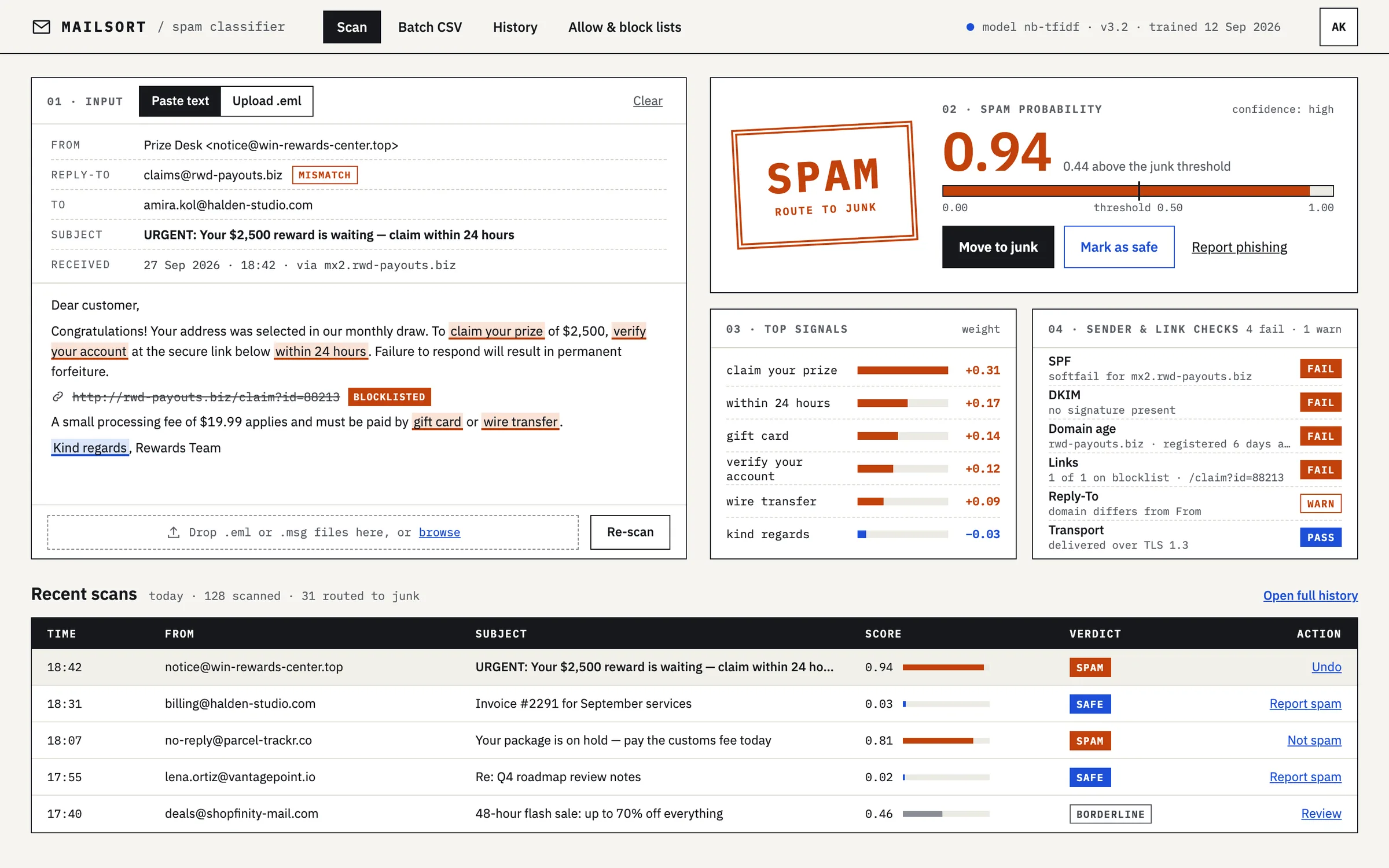Click the browse link in the drop zone
This screenshot has width=1389, height=868.
coord(439,532)
